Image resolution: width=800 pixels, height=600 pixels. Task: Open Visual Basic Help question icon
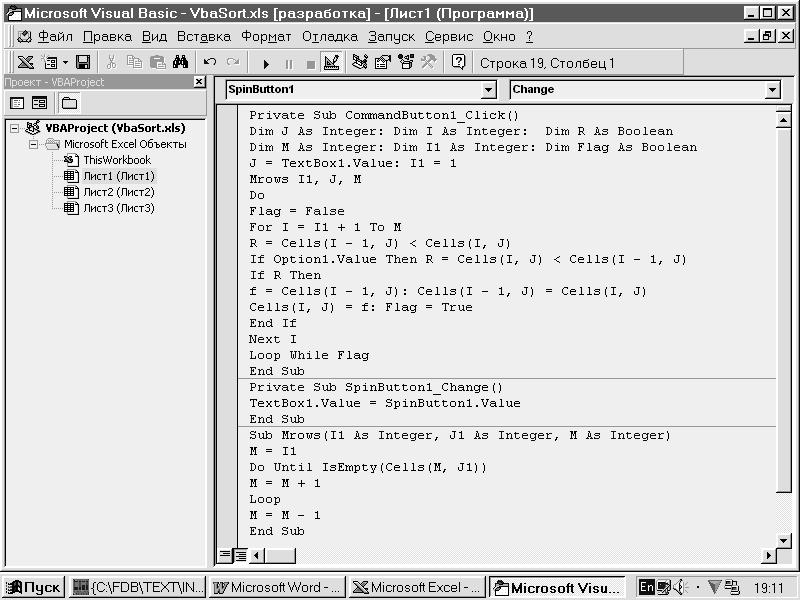pyautogui.click(x=458, y=63)
